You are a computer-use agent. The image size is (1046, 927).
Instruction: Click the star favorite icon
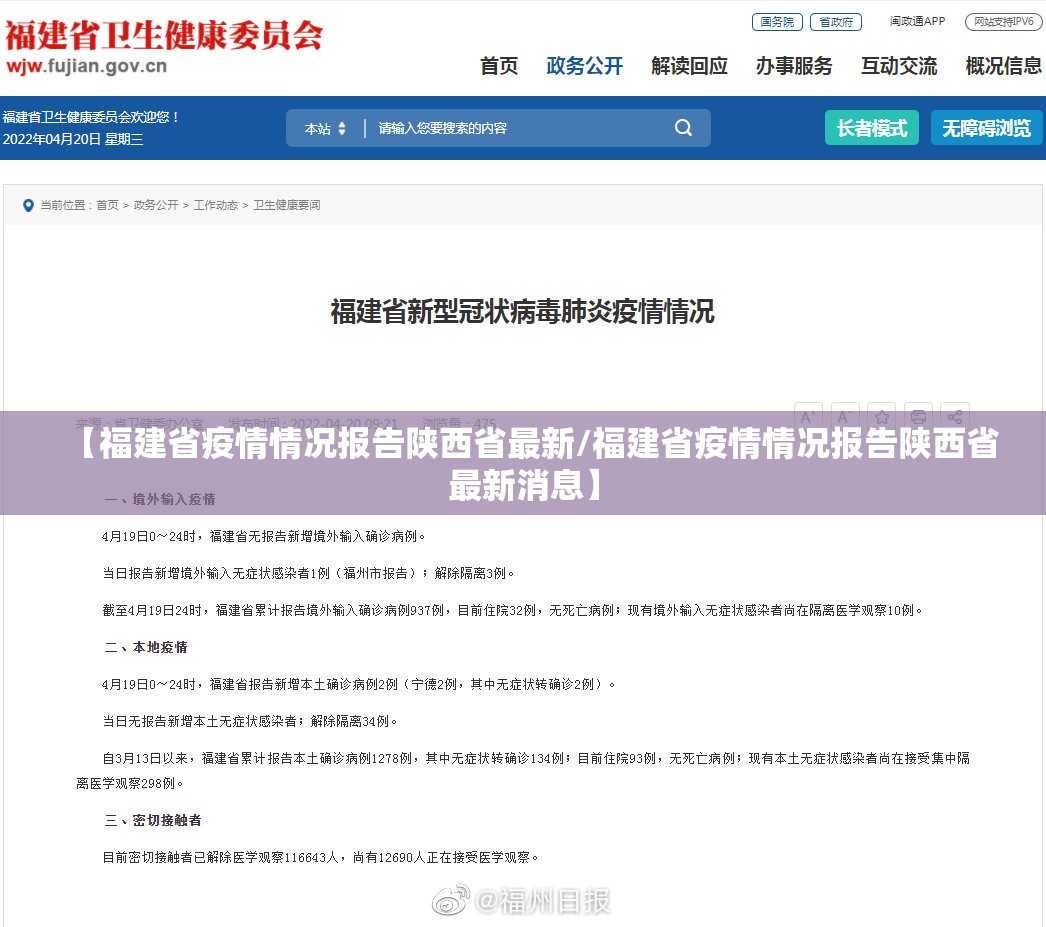[x=881, y=417]
